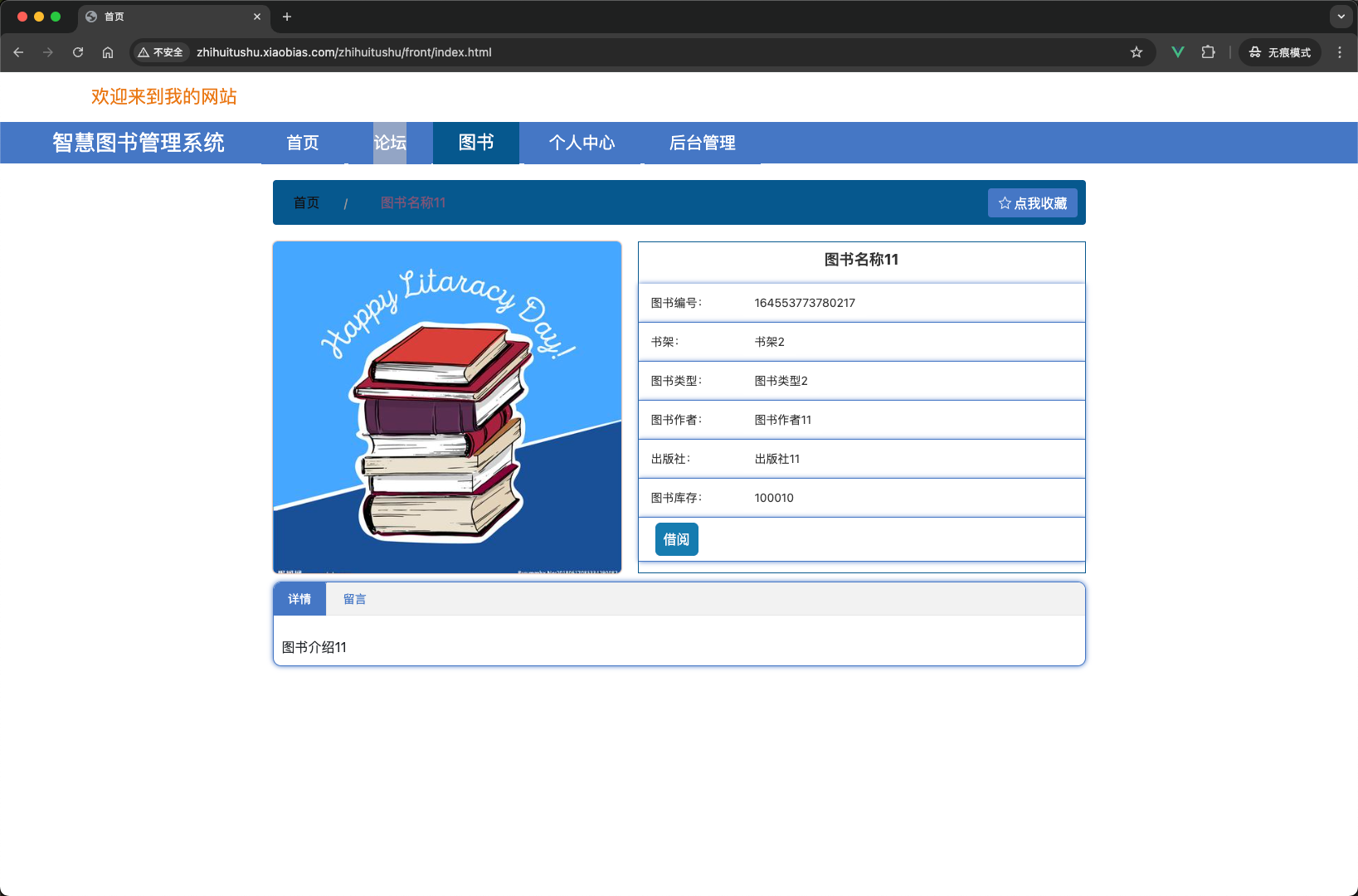Click the 书架2 value

[x=770, y=342]
